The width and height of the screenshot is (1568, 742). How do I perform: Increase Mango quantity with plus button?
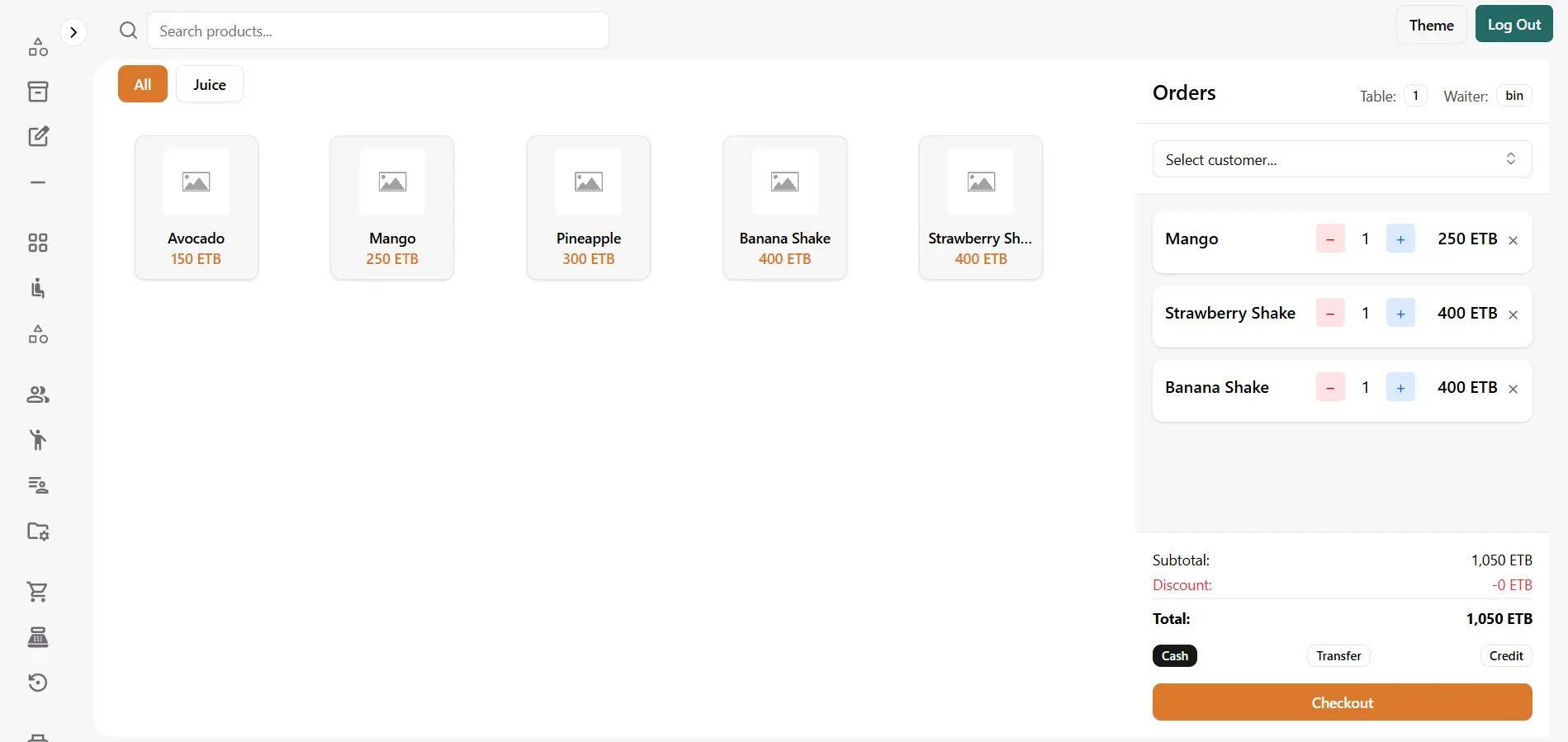(x=1400, y=239)
